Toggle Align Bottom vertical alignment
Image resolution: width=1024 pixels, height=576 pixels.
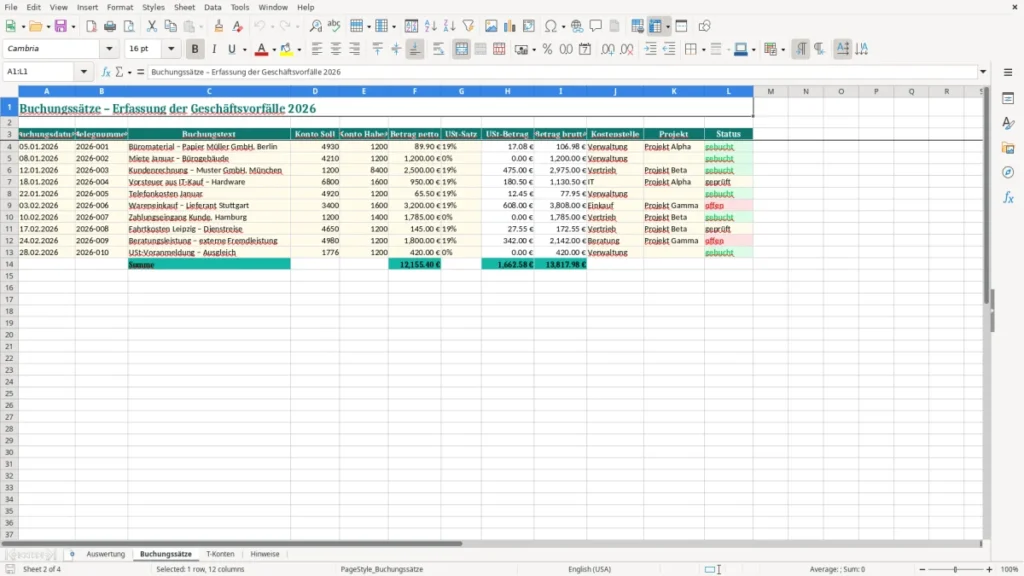(415, 49)
